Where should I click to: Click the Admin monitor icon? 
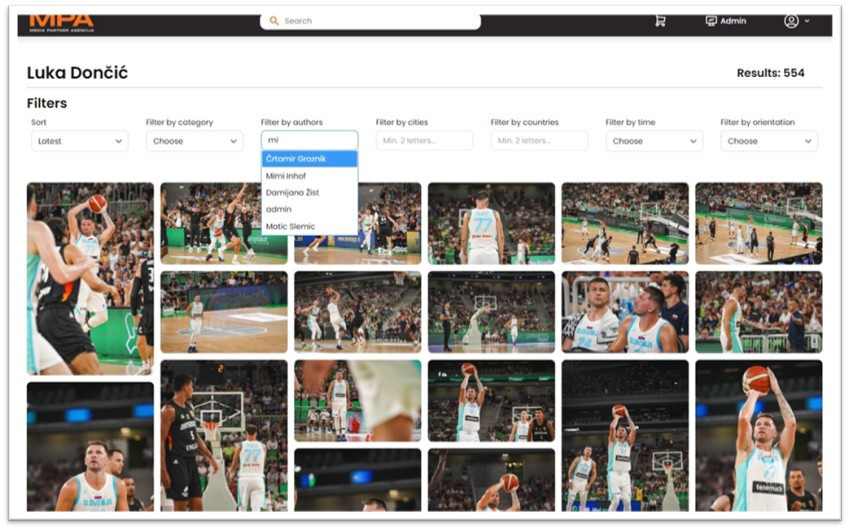pos(710,21)
